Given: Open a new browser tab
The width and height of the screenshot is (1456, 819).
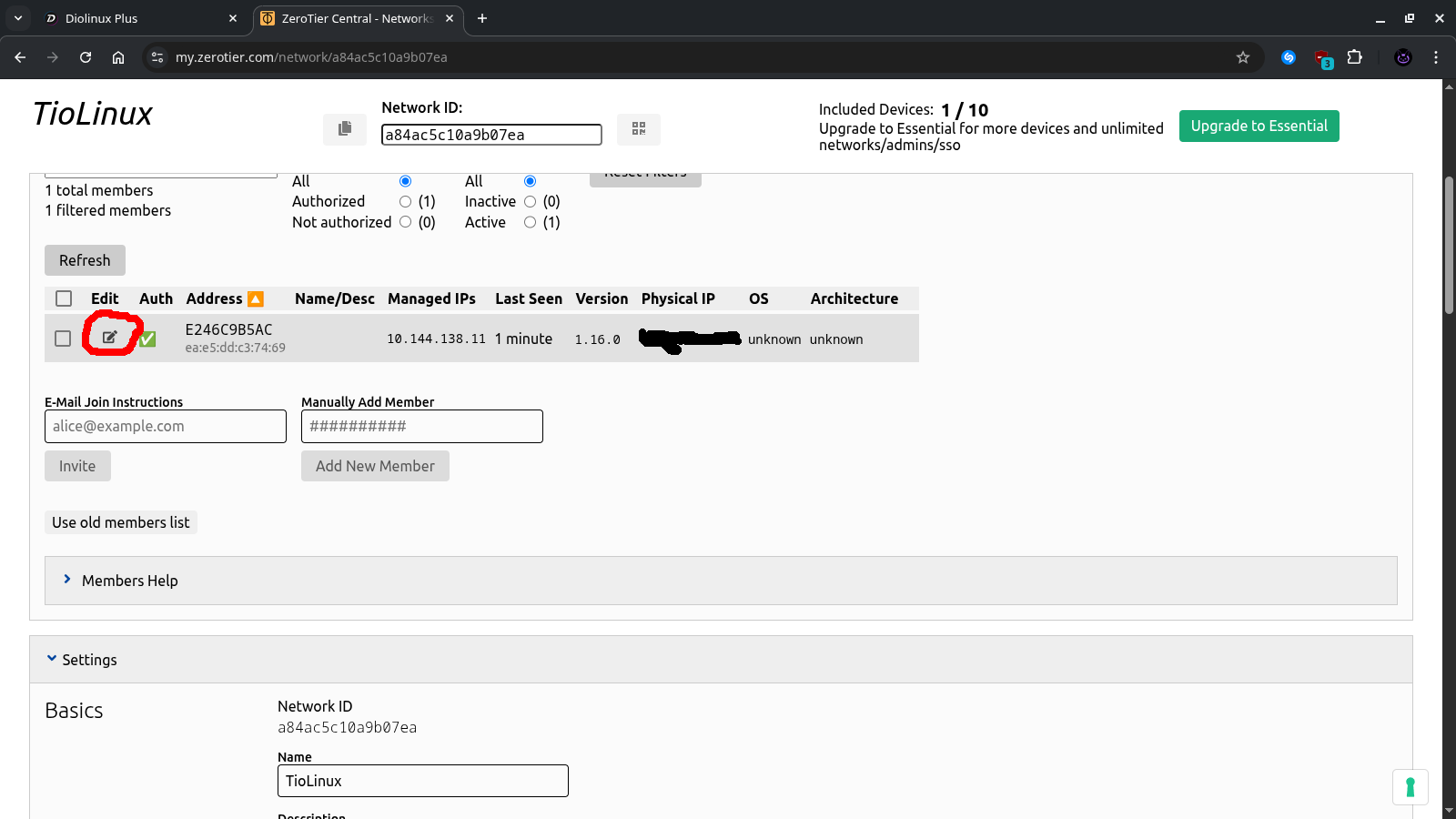Looking at the screenshot, I should click(482, 18).
